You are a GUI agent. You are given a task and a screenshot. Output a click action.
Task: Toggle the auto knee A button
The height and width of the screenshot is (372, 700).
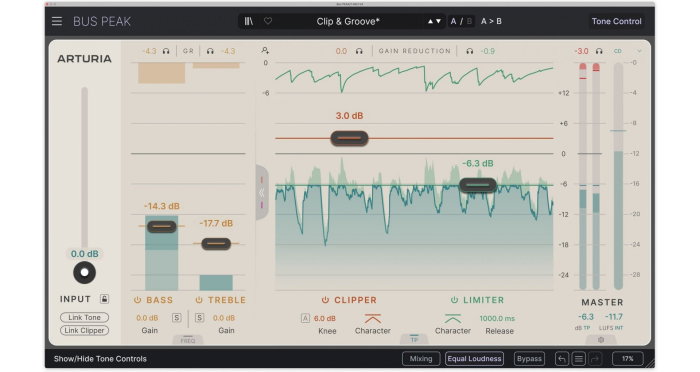[x=305, y=318]
